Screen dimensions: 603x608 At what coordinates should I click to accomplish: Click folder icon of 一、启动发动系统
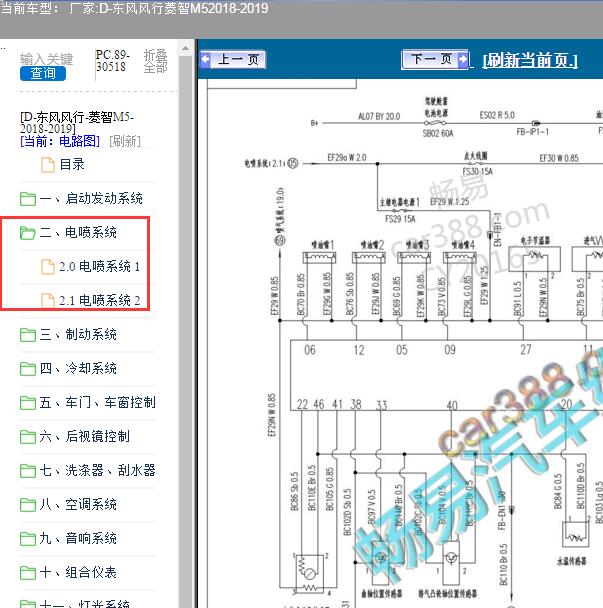click(28, 199)
